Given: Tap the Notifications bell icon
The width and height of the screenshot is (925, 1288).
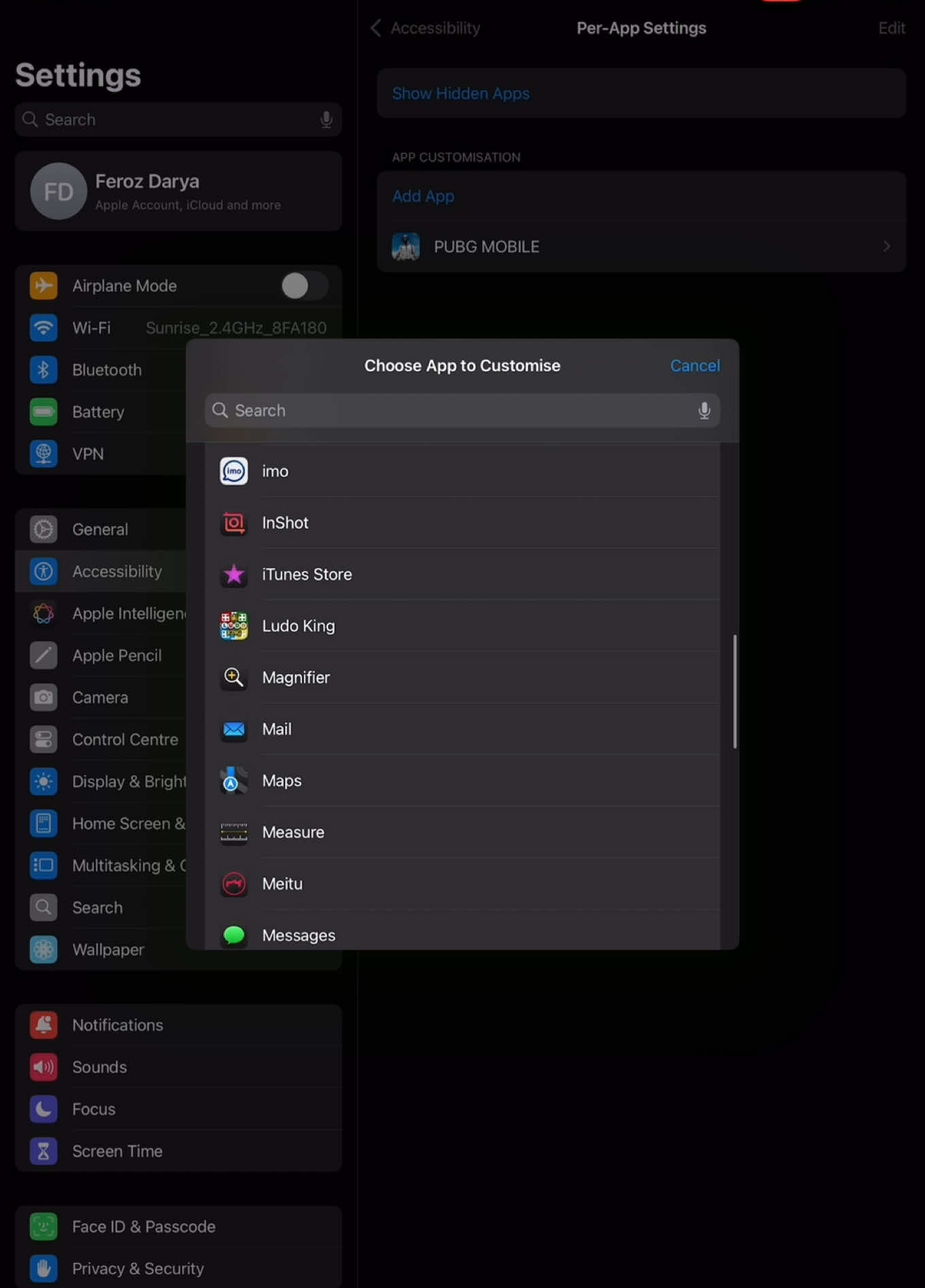Looking at the screenshot, I should 44,1025.
